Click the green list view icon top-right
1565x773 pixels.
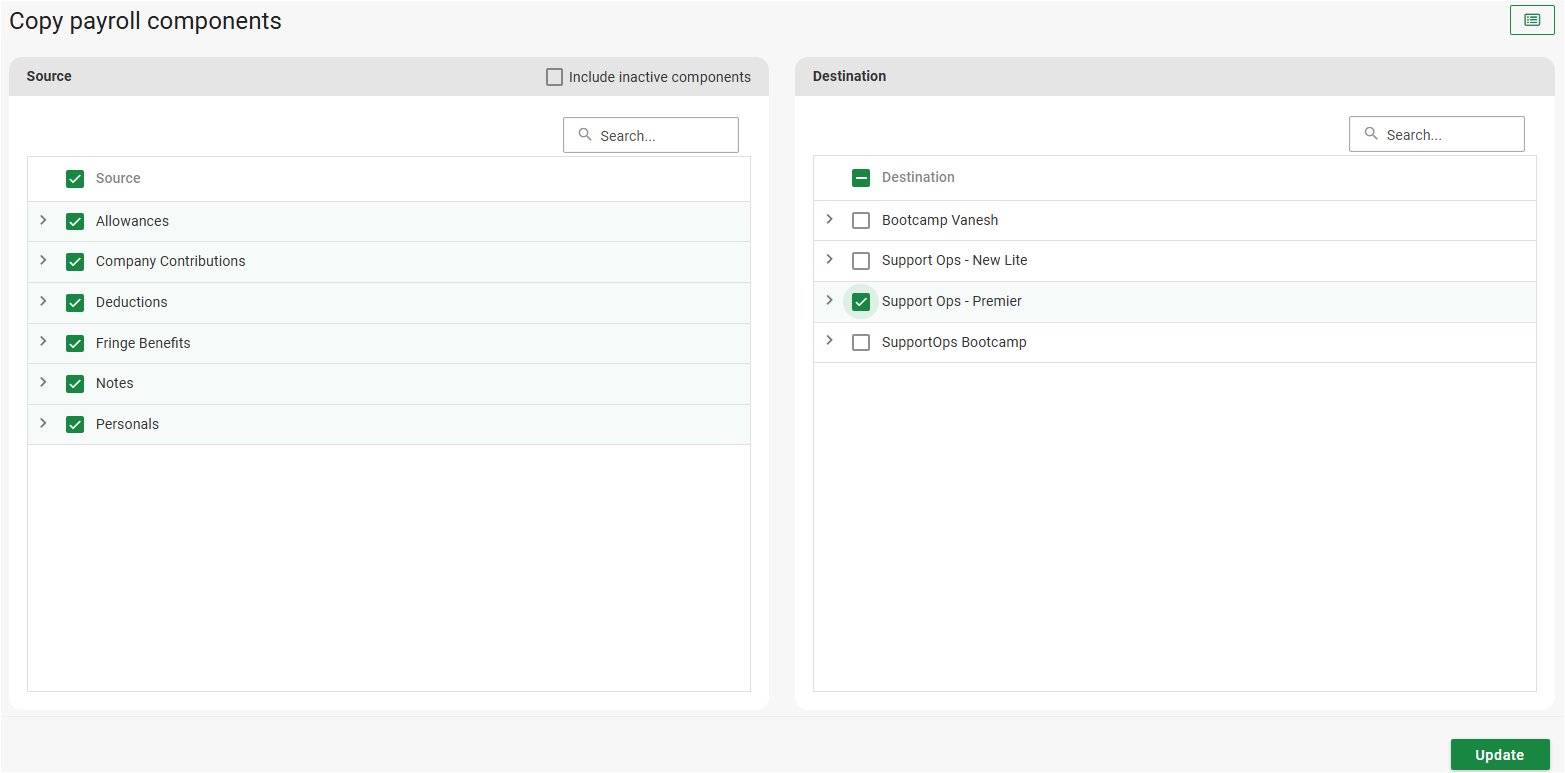coord(1531,20)
